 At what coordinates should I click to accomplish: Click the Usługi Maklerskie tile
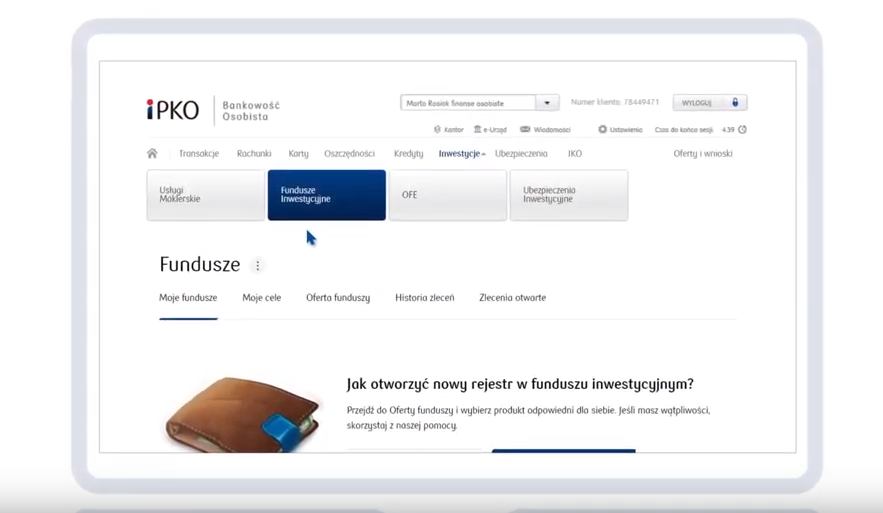[205, 195]
